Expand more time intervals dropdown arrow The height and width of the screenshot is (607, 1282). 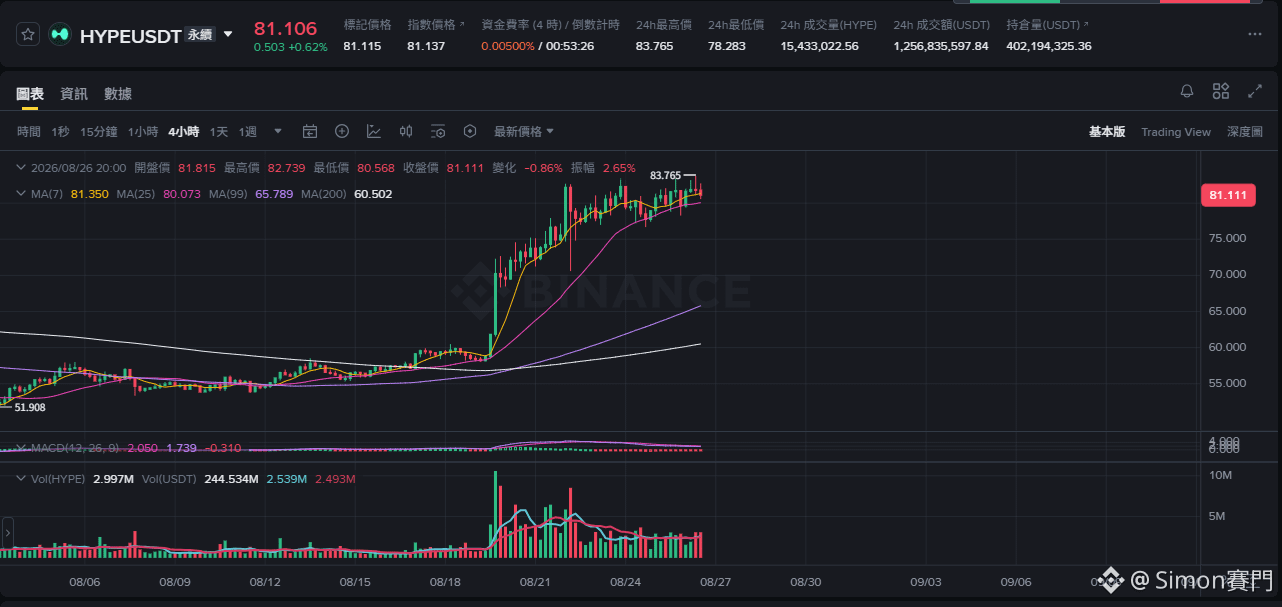point(278,131)
